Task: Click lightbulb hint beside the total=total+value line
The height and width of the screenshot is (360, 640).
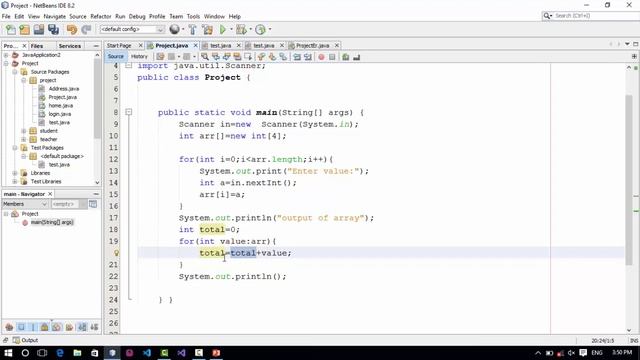Action: [x=116, y=253]
